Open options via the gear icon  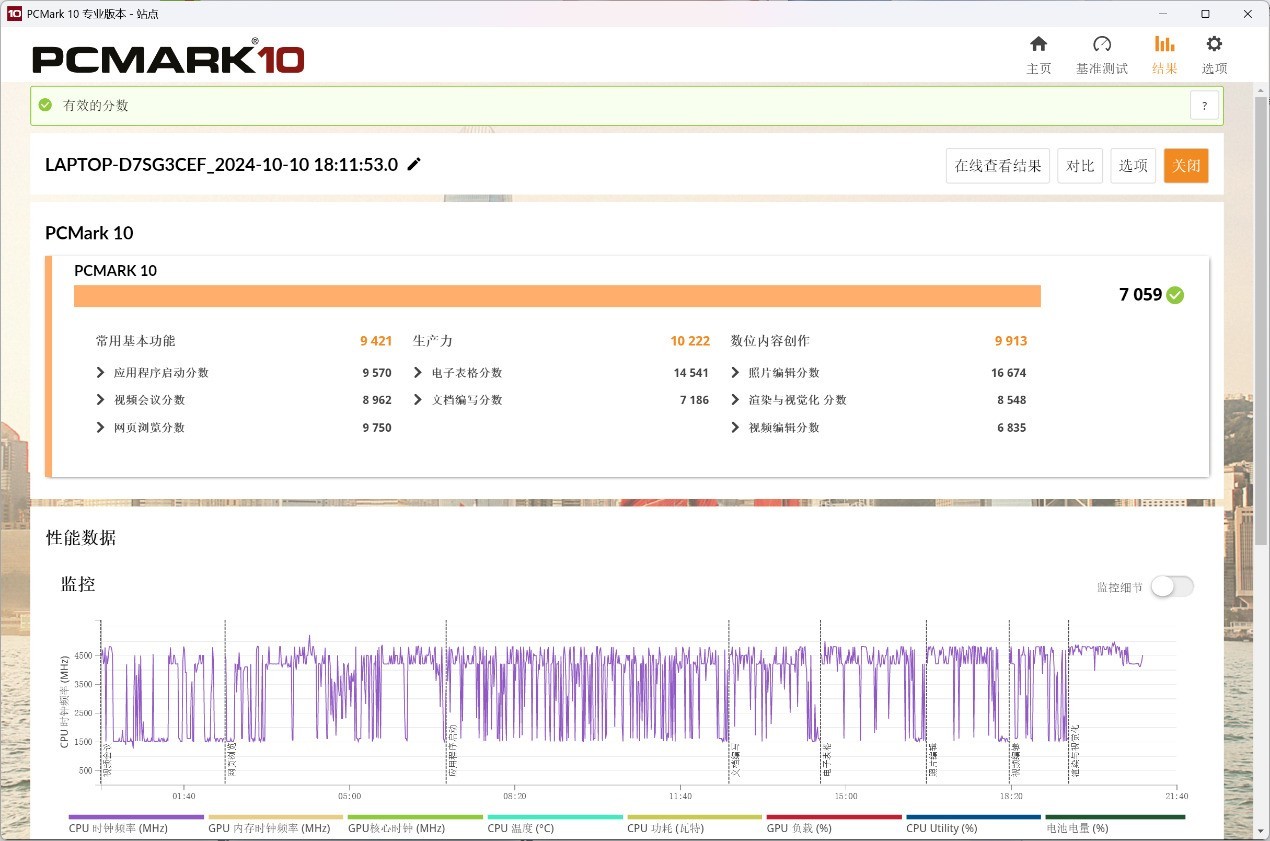pyautogui.click(x=1214, y=44)
